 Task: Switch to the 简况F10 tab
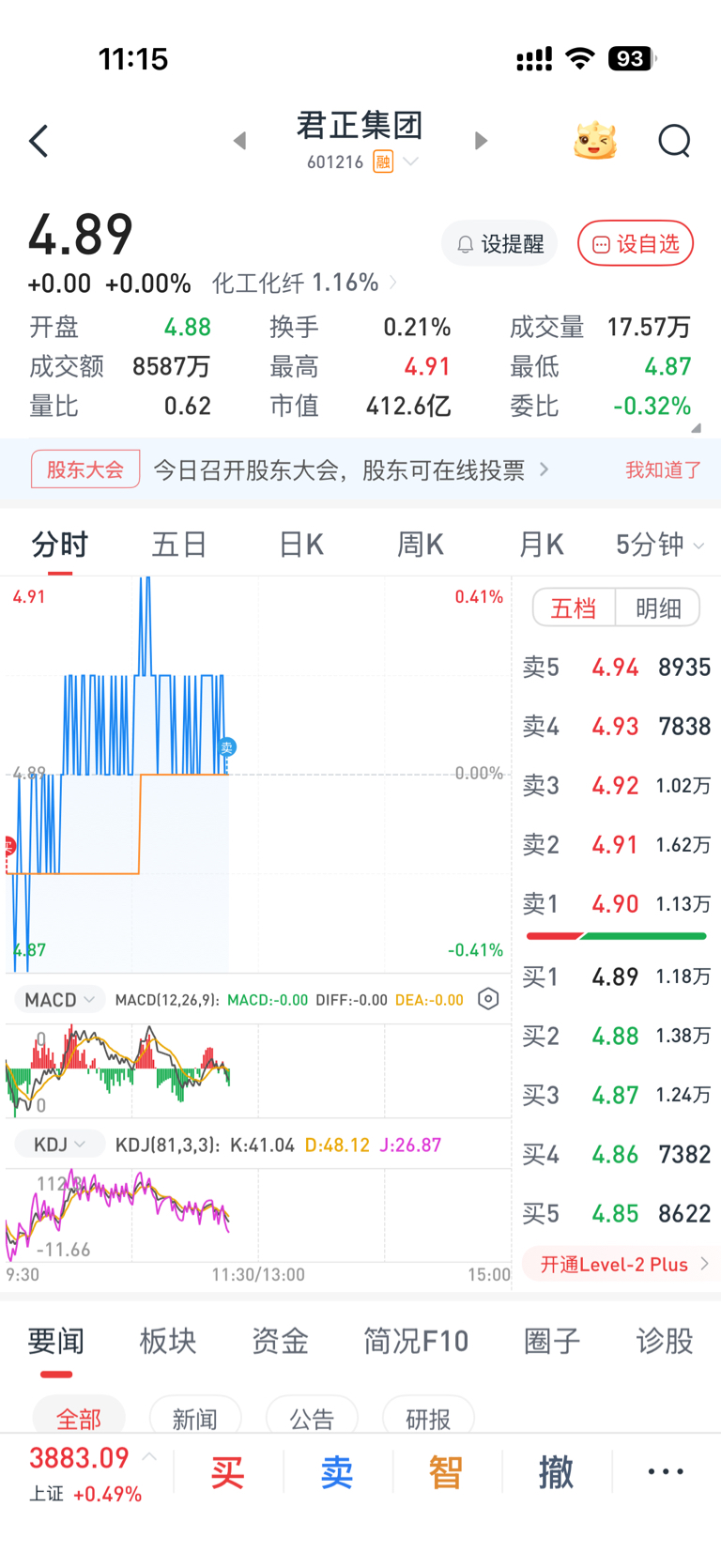[416, 1342]
